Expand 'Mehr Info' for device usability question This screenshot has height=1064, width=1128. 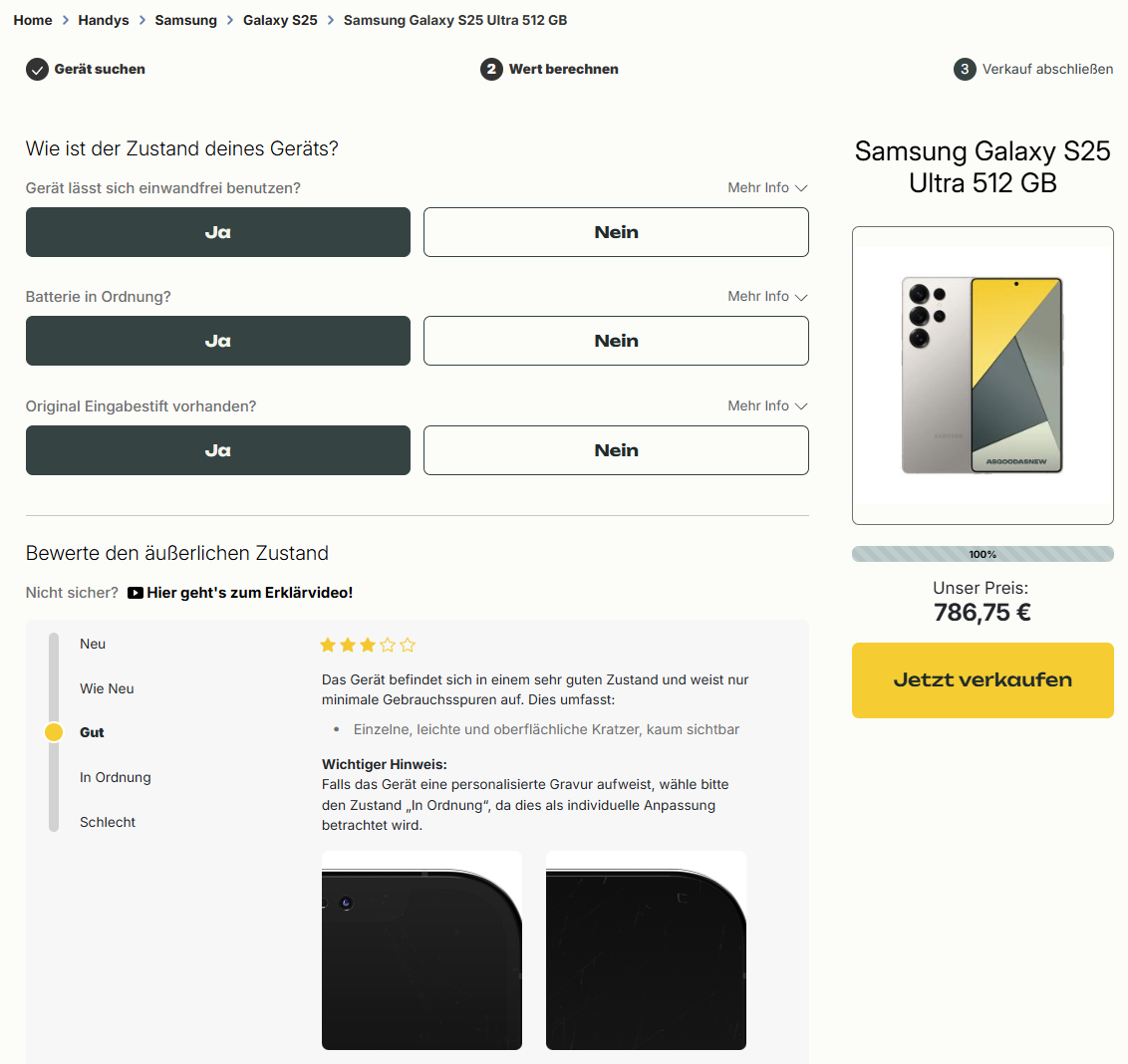(767, 187)
